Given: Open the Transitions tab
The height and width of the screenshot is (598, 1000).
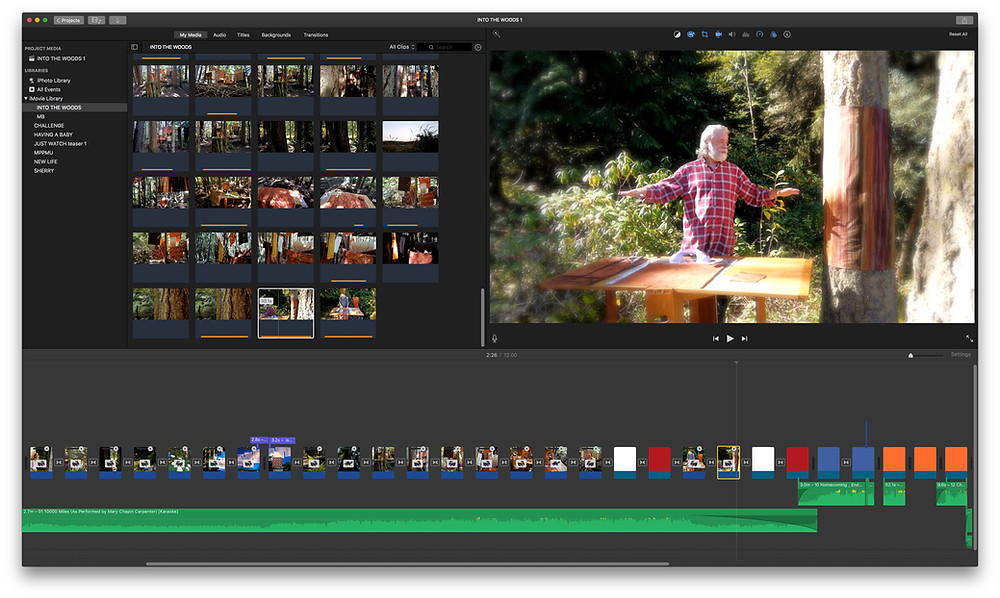Looking at the screenshot, I should pyautogui.click(x=316, y=35).
